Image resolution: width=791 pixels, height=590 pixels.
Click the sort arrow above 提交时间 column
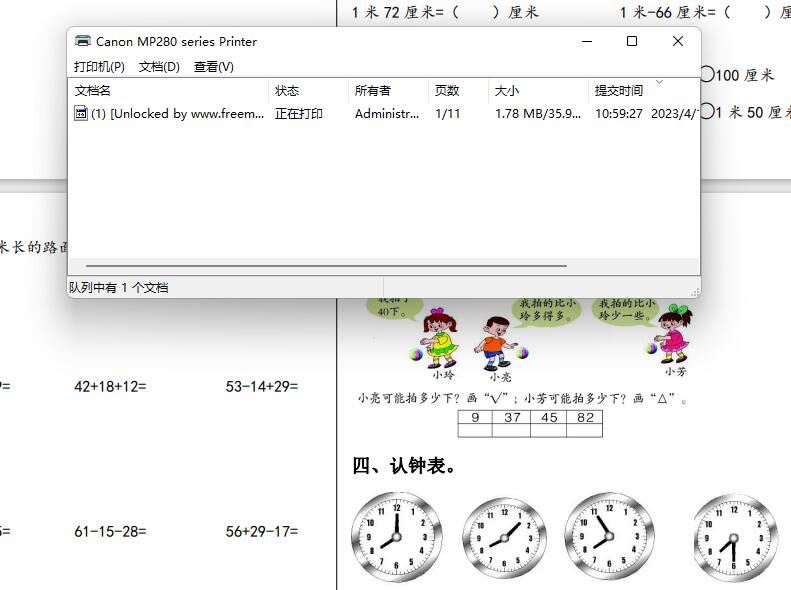click(659, 81)
